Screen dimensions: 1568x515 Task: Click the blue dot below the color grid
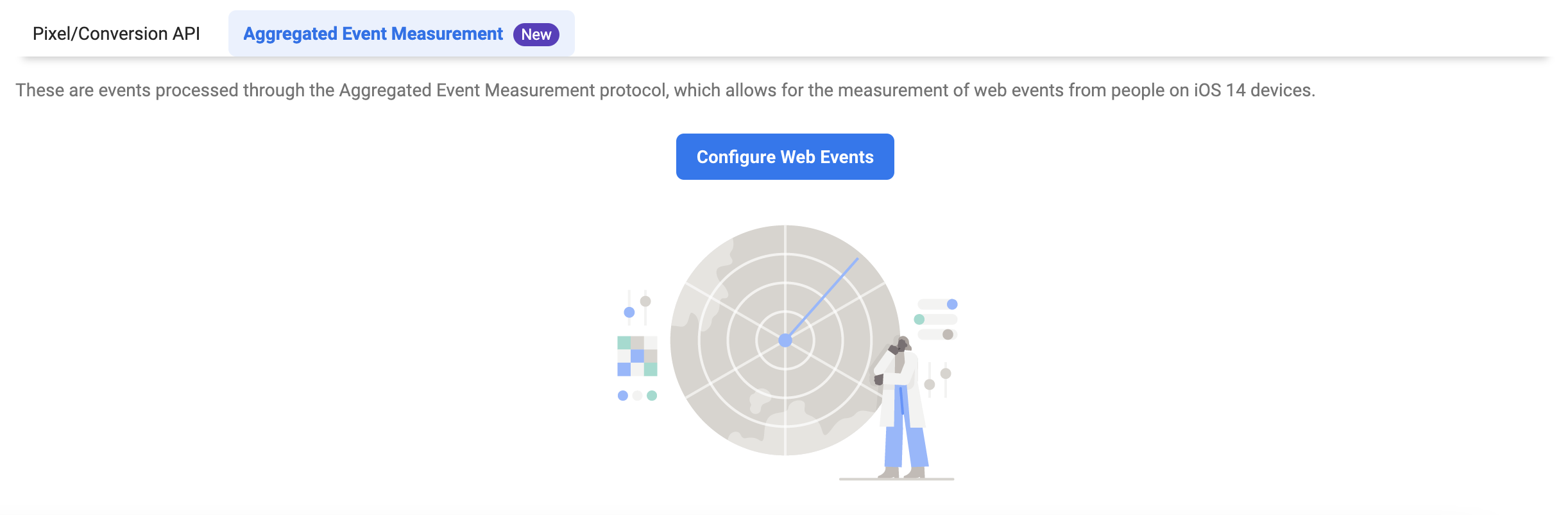[x=622, y=396]
